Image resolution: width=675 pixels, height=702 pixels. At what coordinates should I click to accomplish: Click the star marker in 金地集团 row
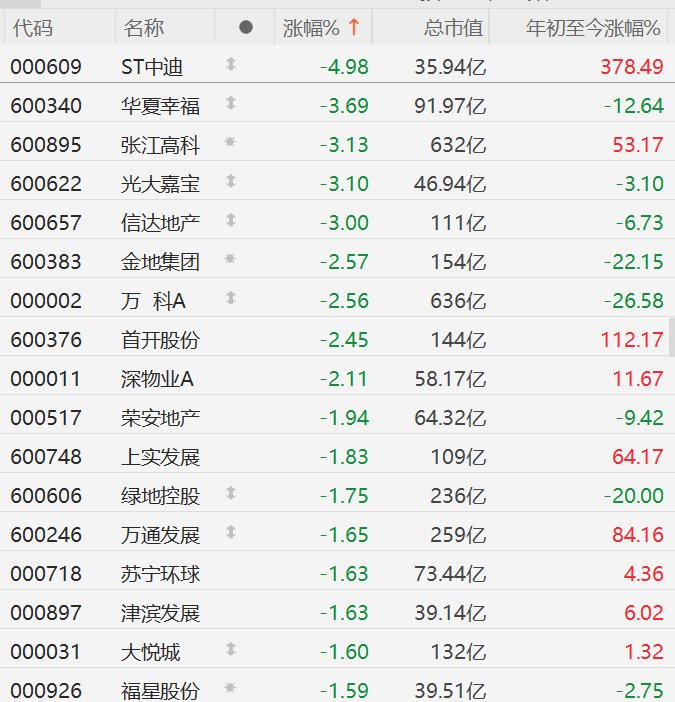(230, 259)
